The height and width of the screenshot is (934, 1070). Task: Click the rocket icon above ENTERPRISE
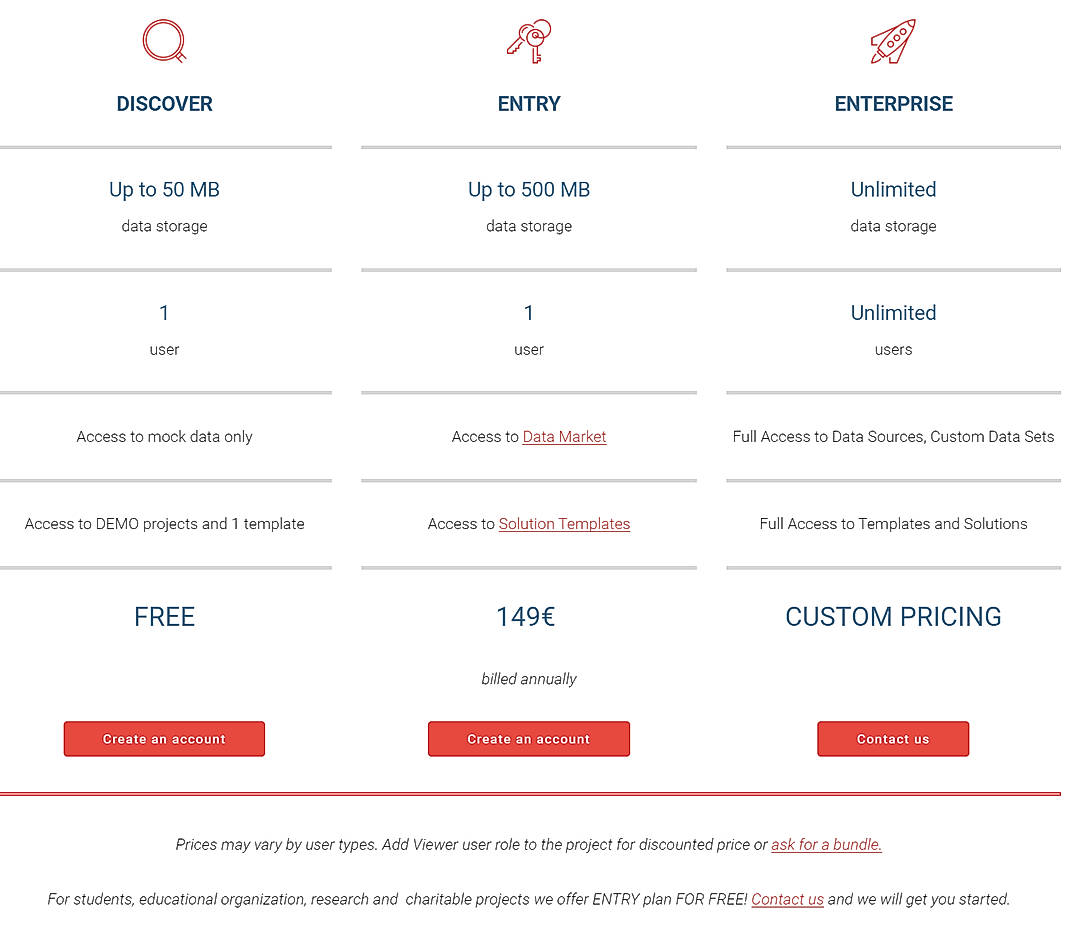click(893, 40)
